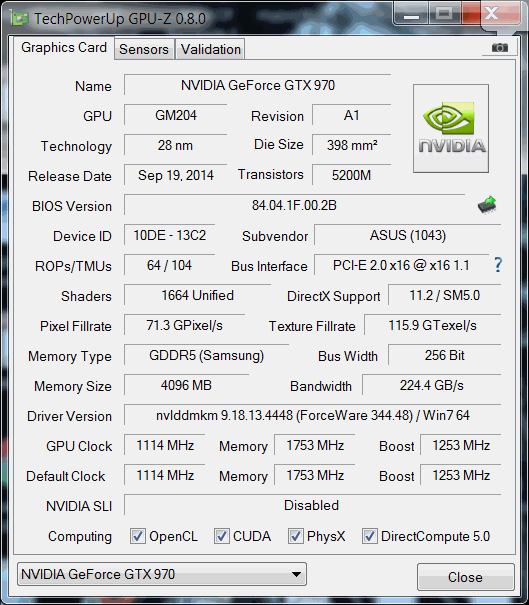Image resolution: width=529 pixels, height=605 pixels.
Task: Click the Bus Width value 256 Bit
Action: (x=444, y=355)
